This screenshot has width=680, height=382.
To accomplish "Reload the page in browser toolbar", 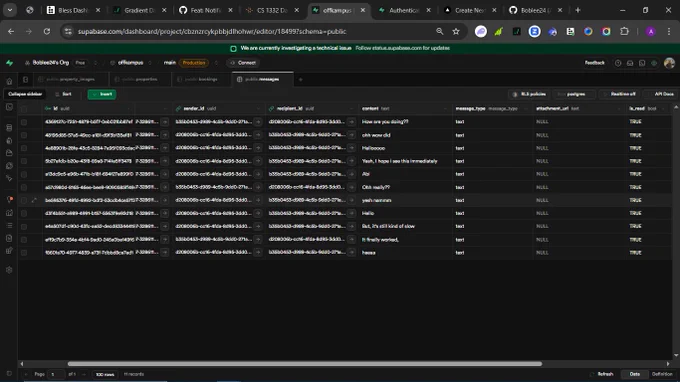I will coord(46,31).
